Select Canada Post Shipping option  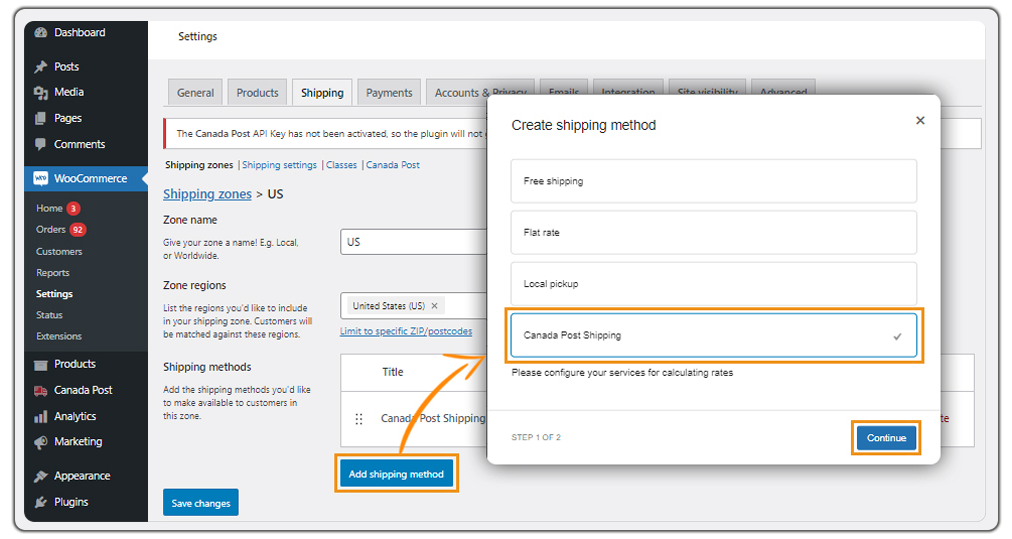pyautogui.click(x=713, y=336)
